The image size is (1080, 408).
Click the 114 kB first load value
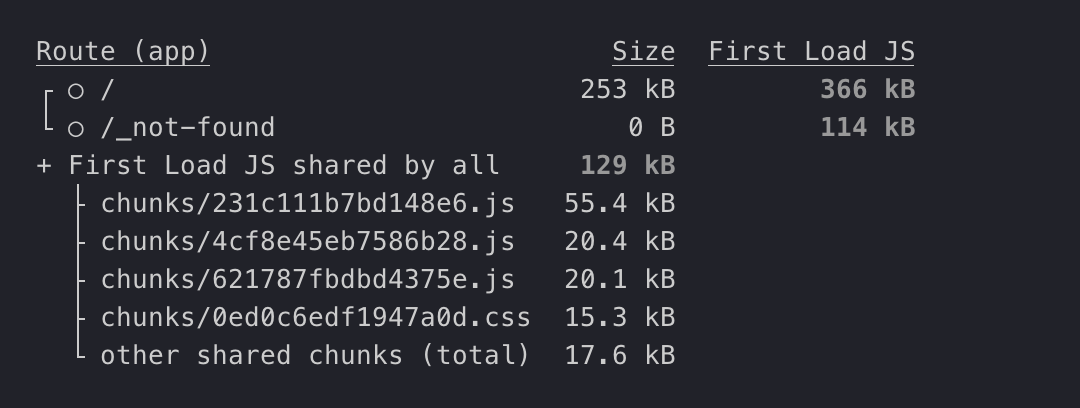867,128
